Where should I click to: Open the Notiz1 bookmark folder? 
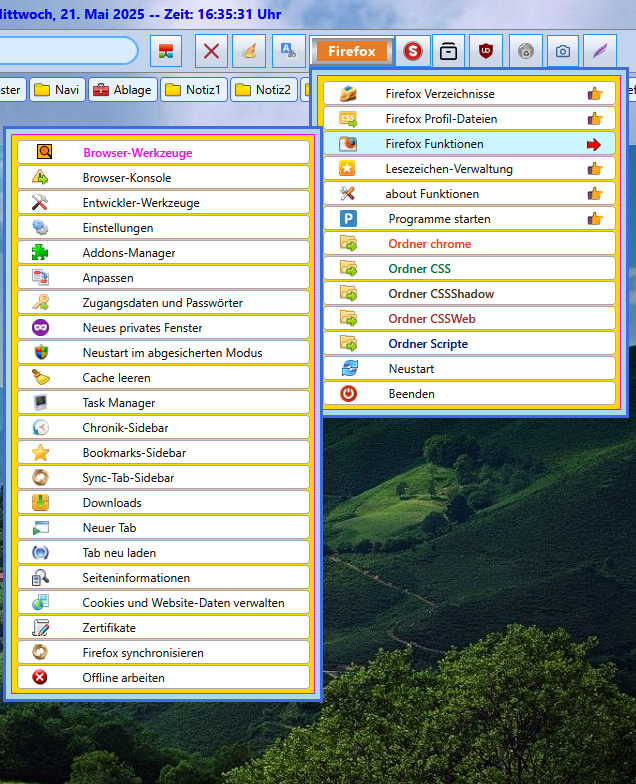pos(194,90)
